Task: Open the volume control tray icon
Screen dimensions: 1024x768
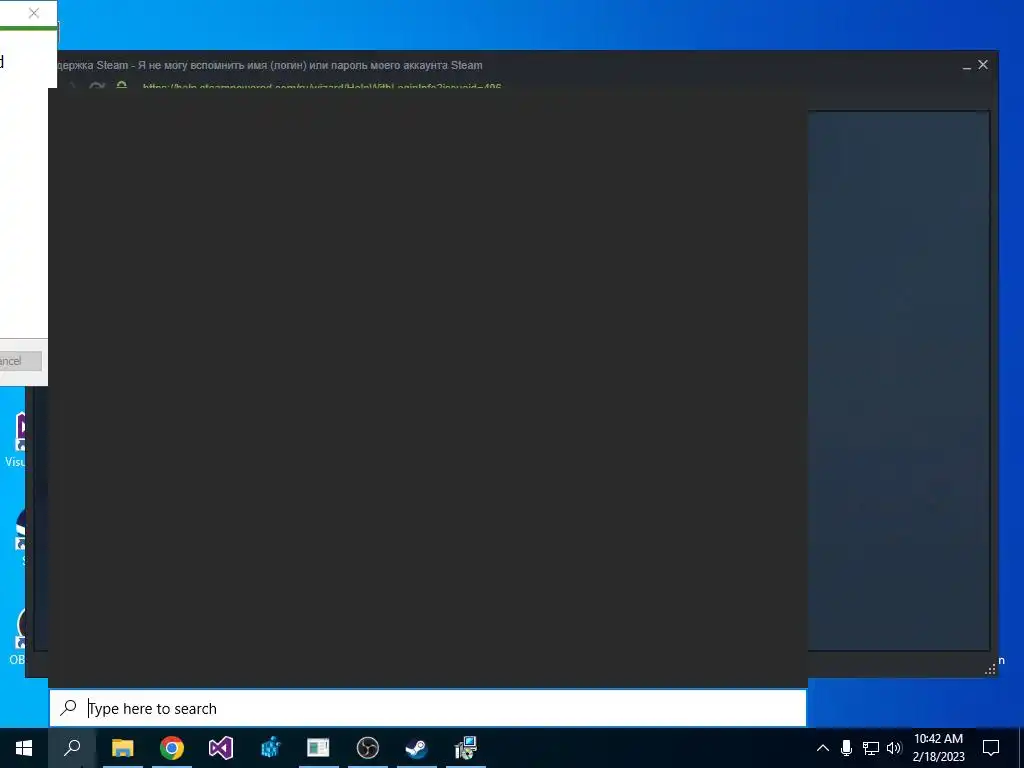Action: (894, 748)
